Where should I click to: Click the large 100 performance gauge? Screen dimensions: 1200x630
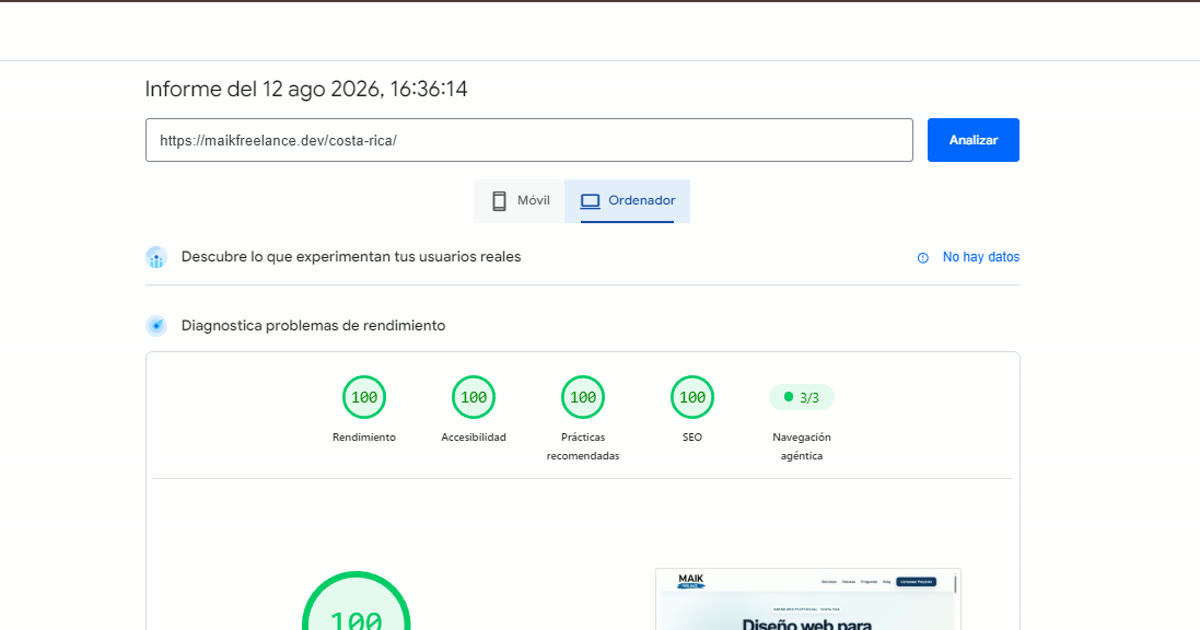356,601
